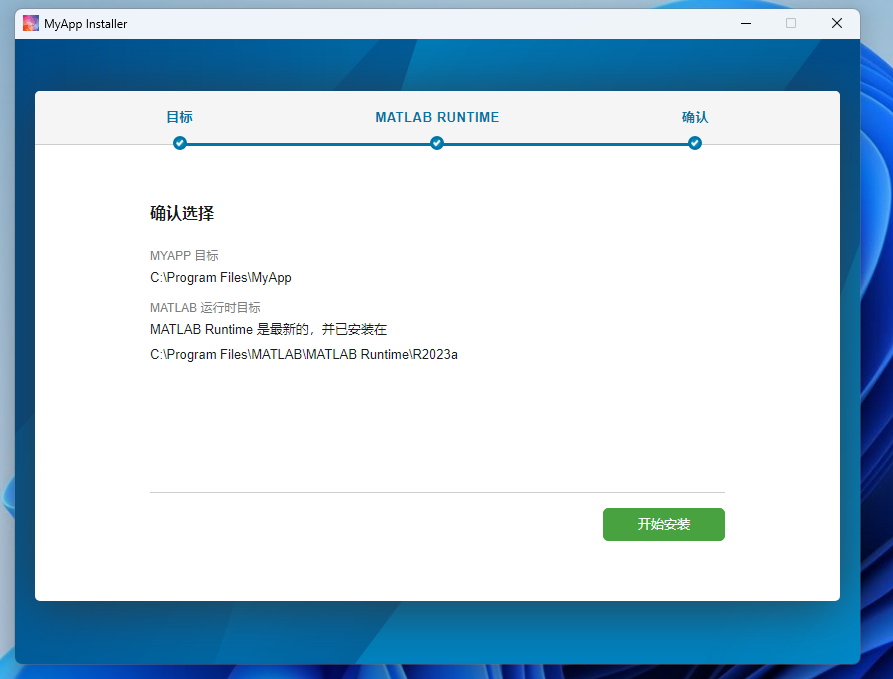This screenshot has height=679, width=893.
Task: Minimize the MyApp Installer window
Action: click(745, 23)
